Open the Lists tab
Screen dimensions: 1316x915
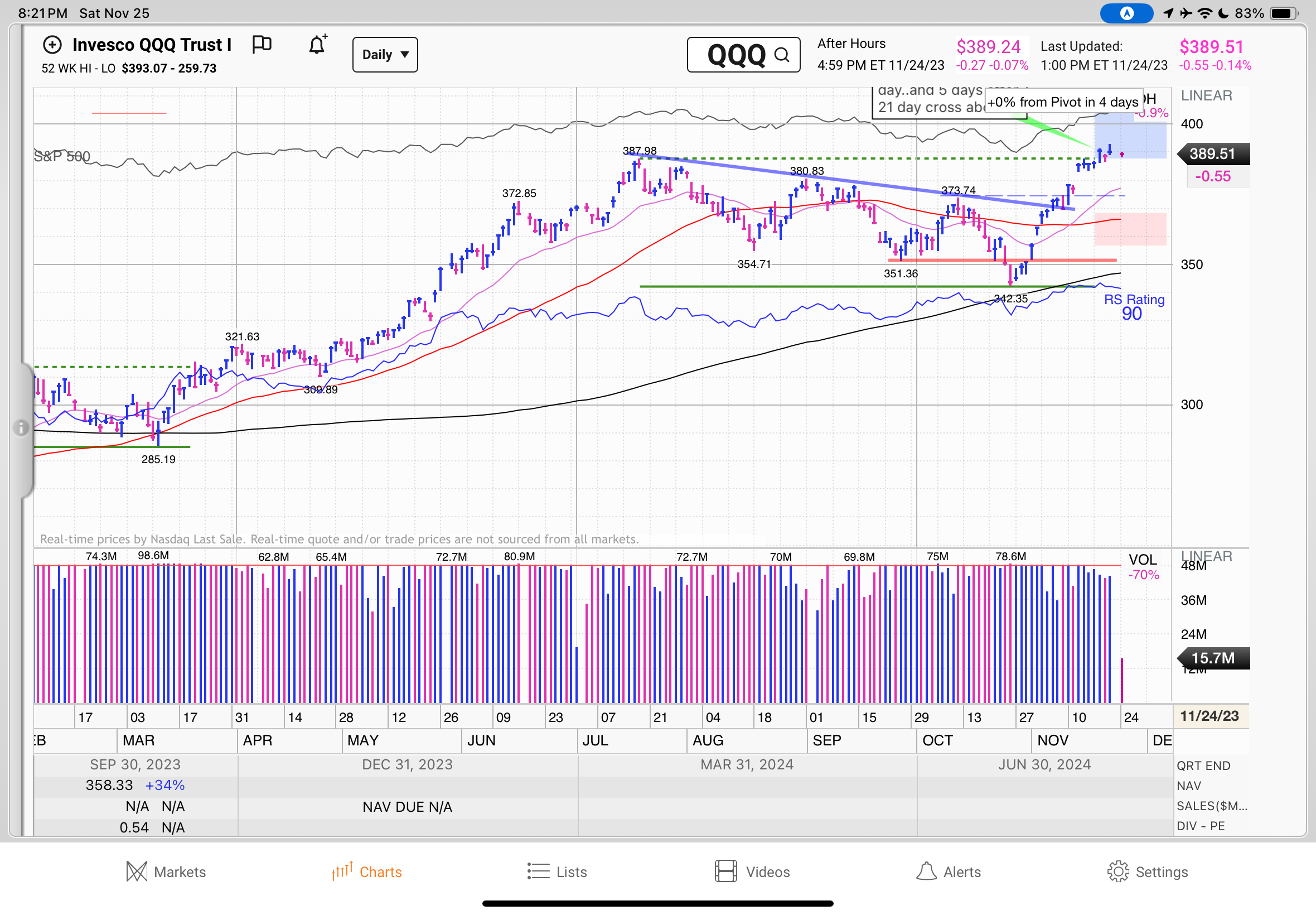pos(557,871)
